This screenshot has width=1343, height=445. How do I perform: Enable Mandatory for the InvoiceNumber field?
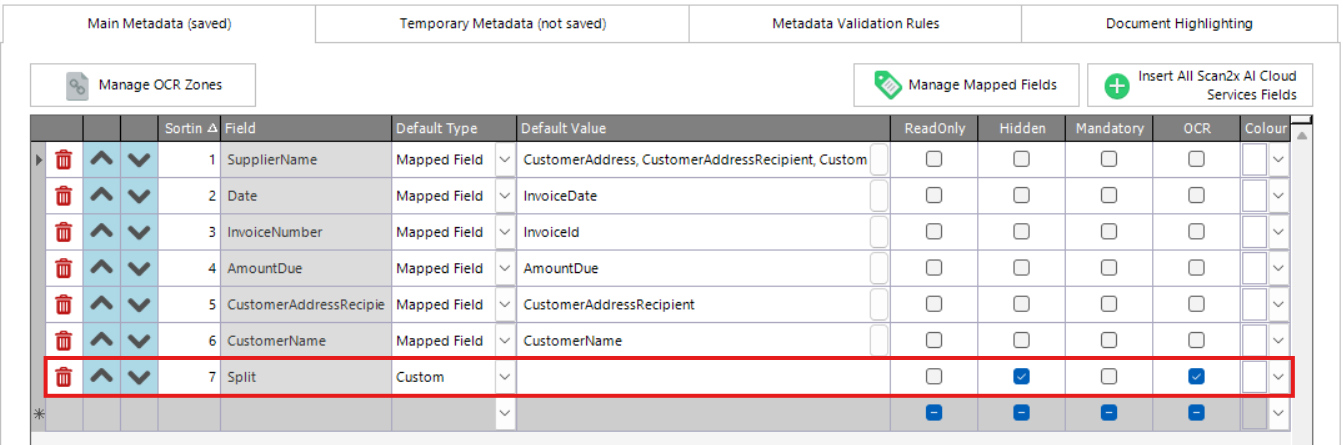tap(1109, 232)
